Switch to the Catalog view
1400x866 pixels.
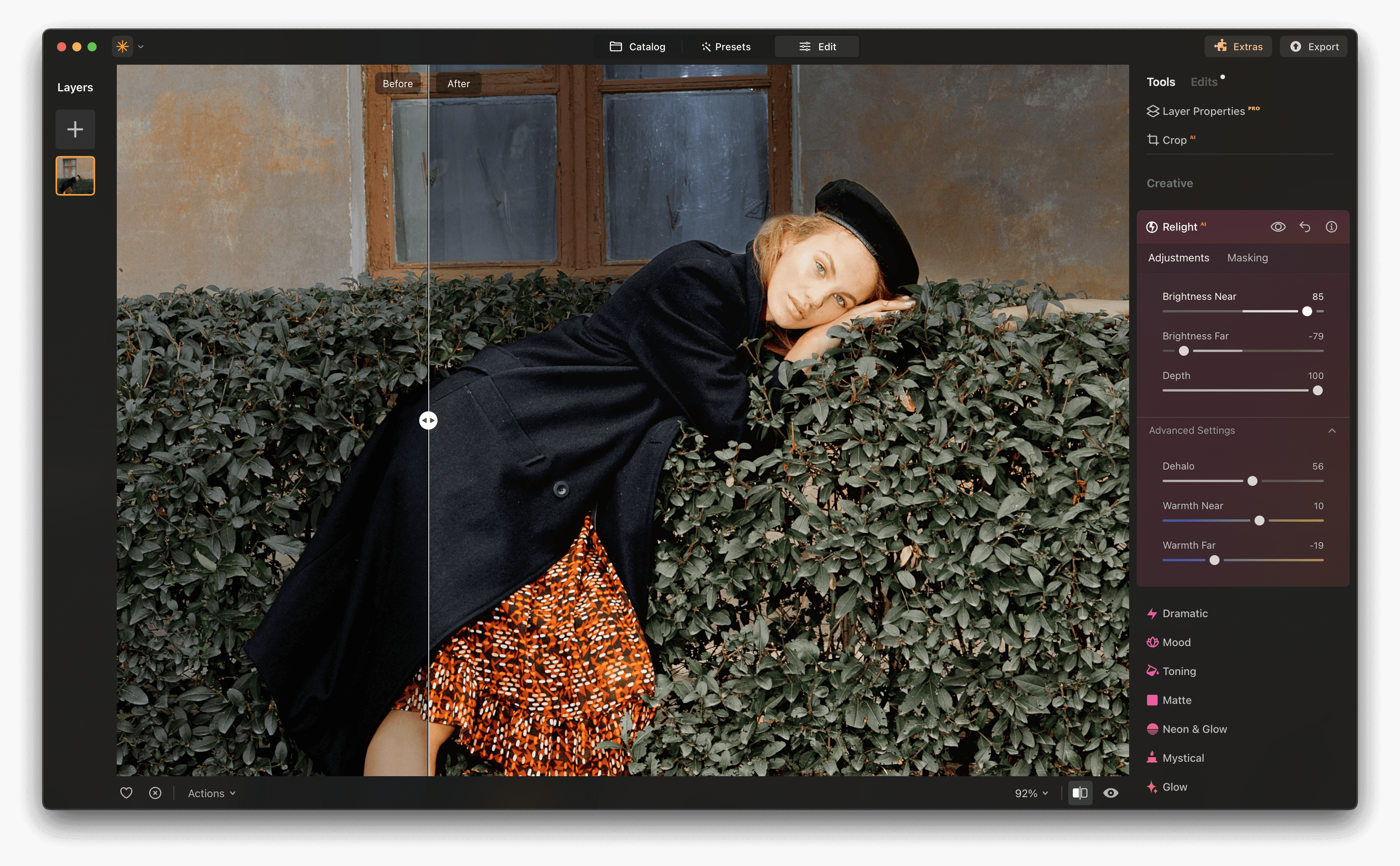(x=638, y=46)
